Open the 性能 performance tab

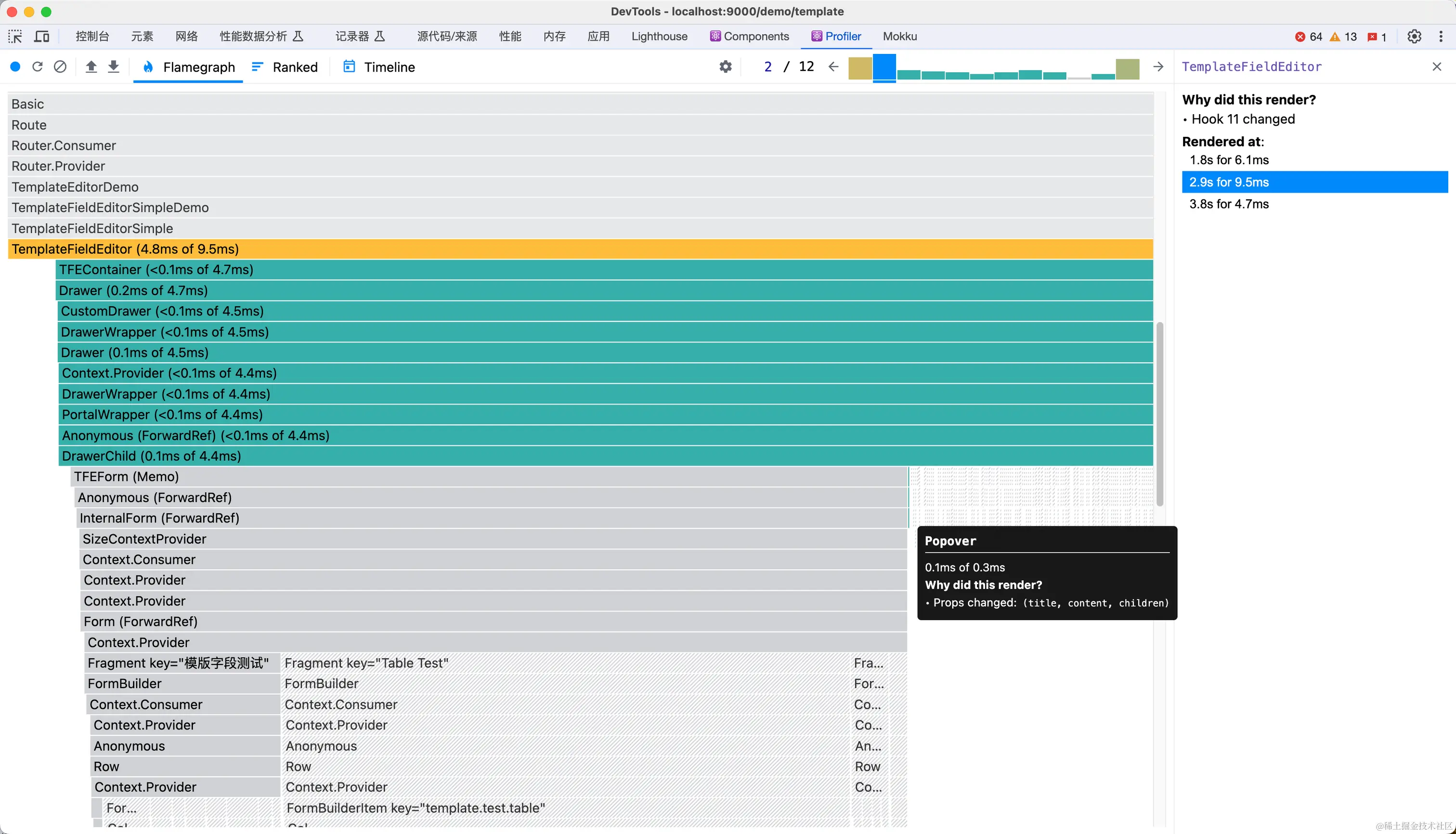(x=510, y=37)
